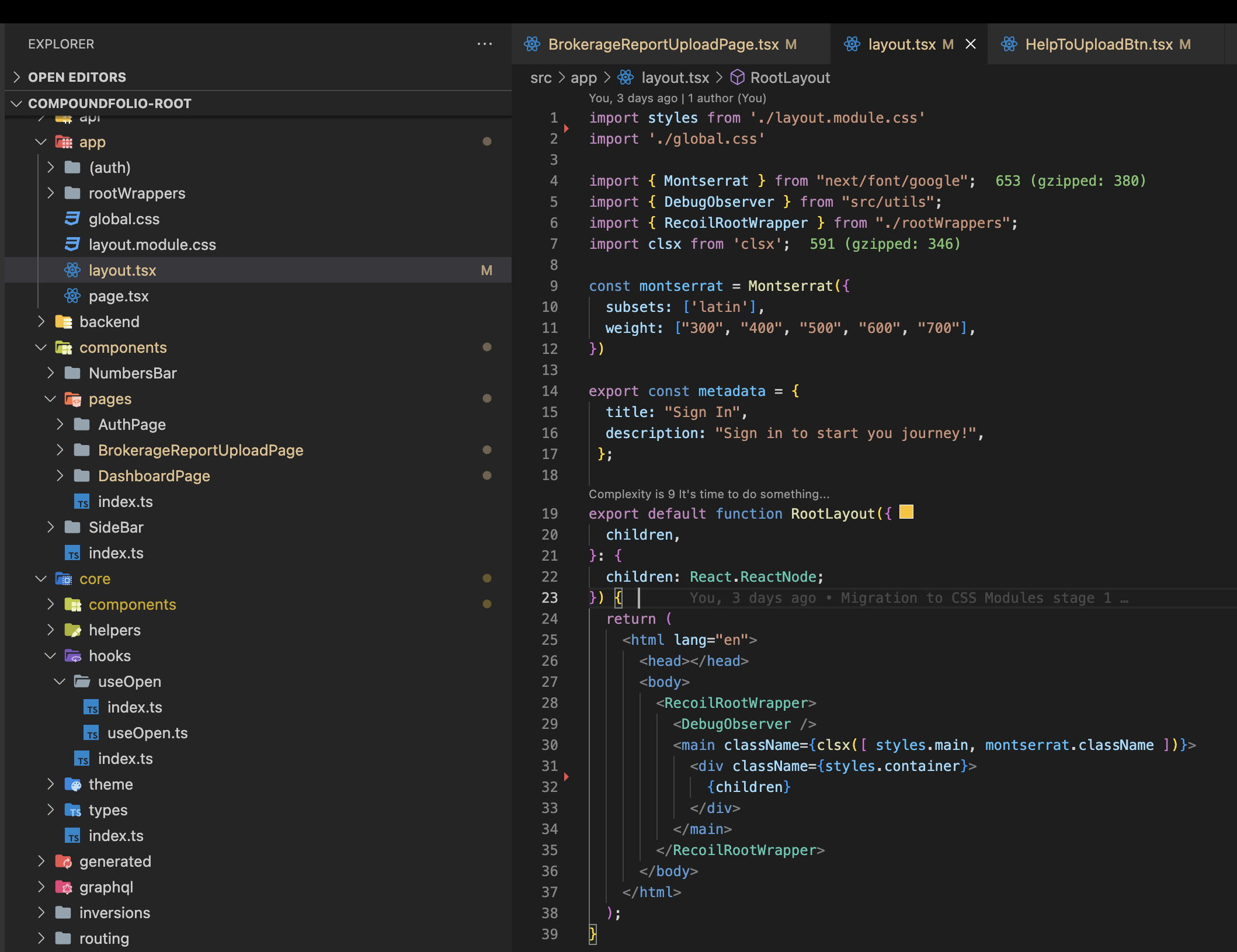The height and width of the screenshot is (952, 1237).
Task: Open the src breadcrumb dropdown
Action: [x=540, y=77]
